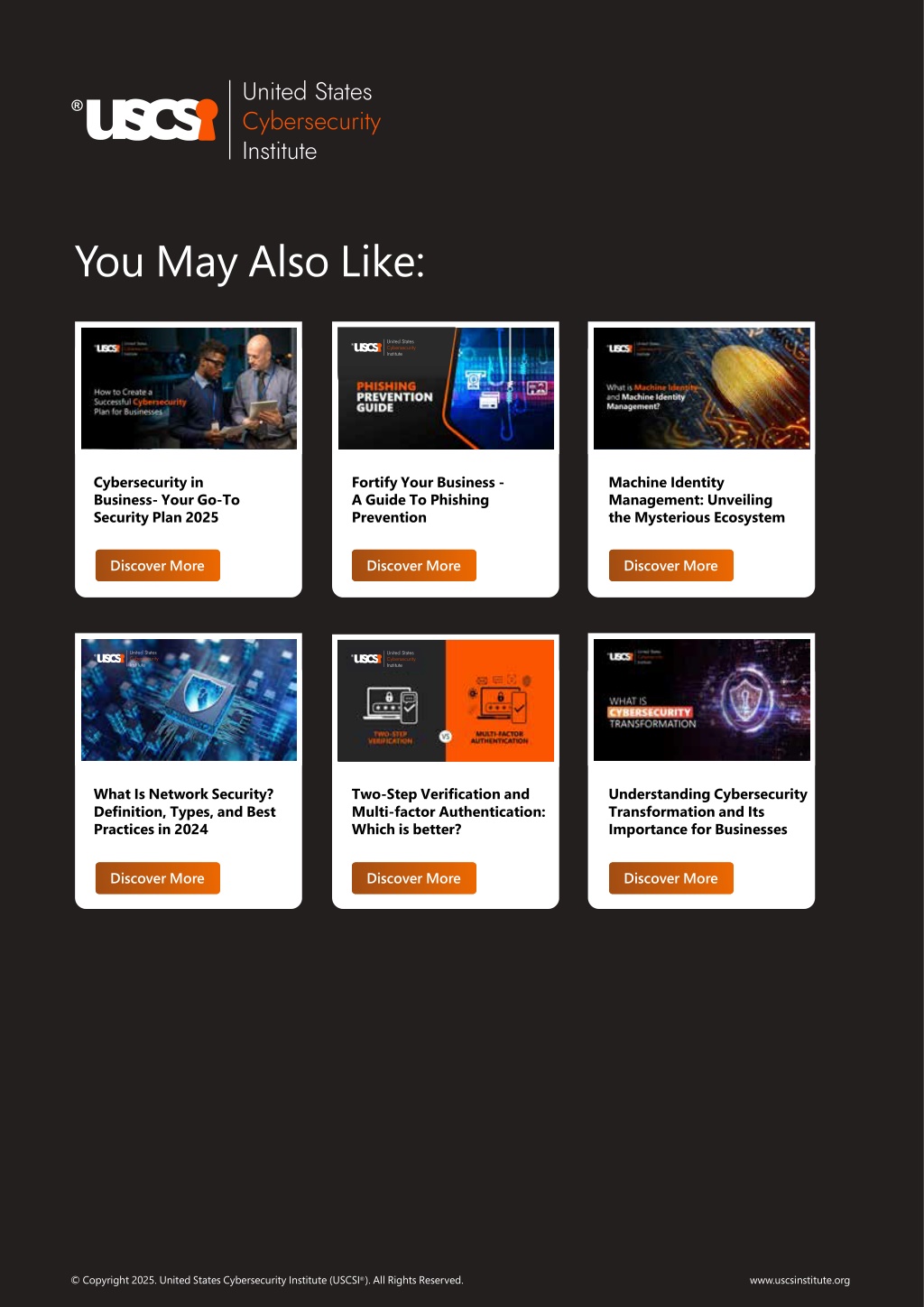This screenshot has height=1307, width=924.
Task: Discover More about Two-Step Verification article
Action: (x=414, y=878)
